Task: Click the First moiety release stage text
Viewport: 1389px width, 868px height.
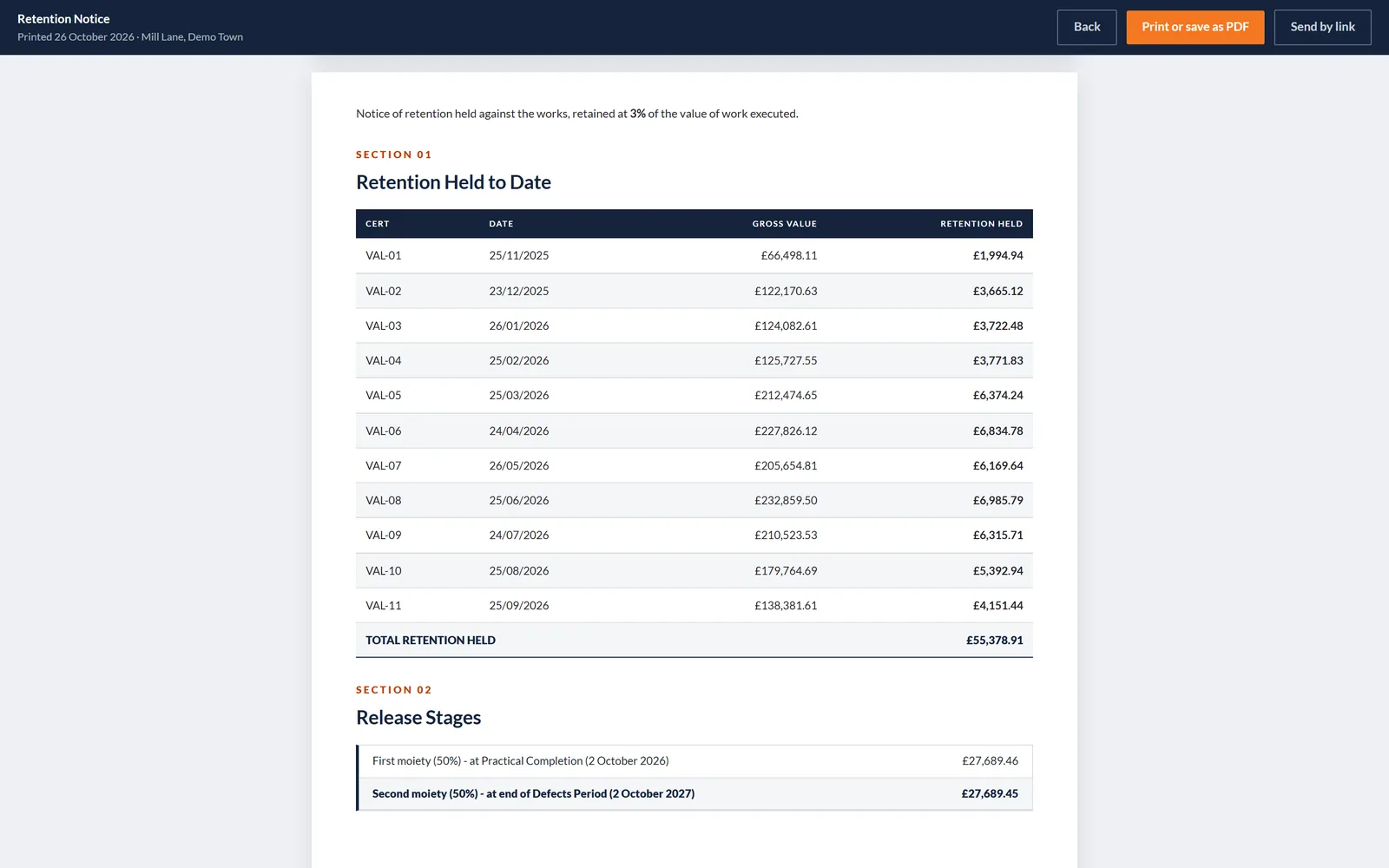Action: [521, 761]
